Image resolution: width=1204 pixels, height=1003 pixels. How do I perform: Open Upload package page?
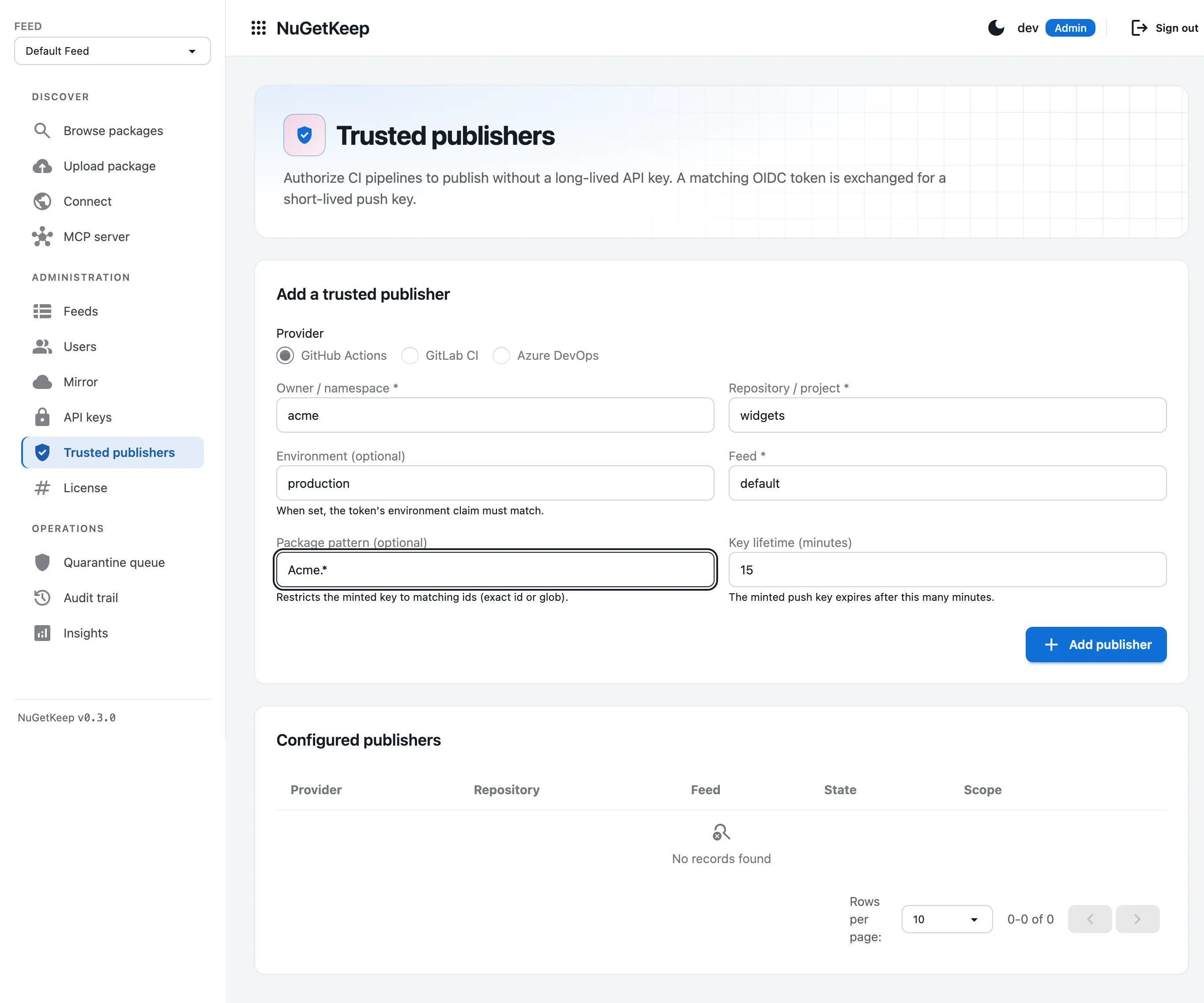(113, 166)
